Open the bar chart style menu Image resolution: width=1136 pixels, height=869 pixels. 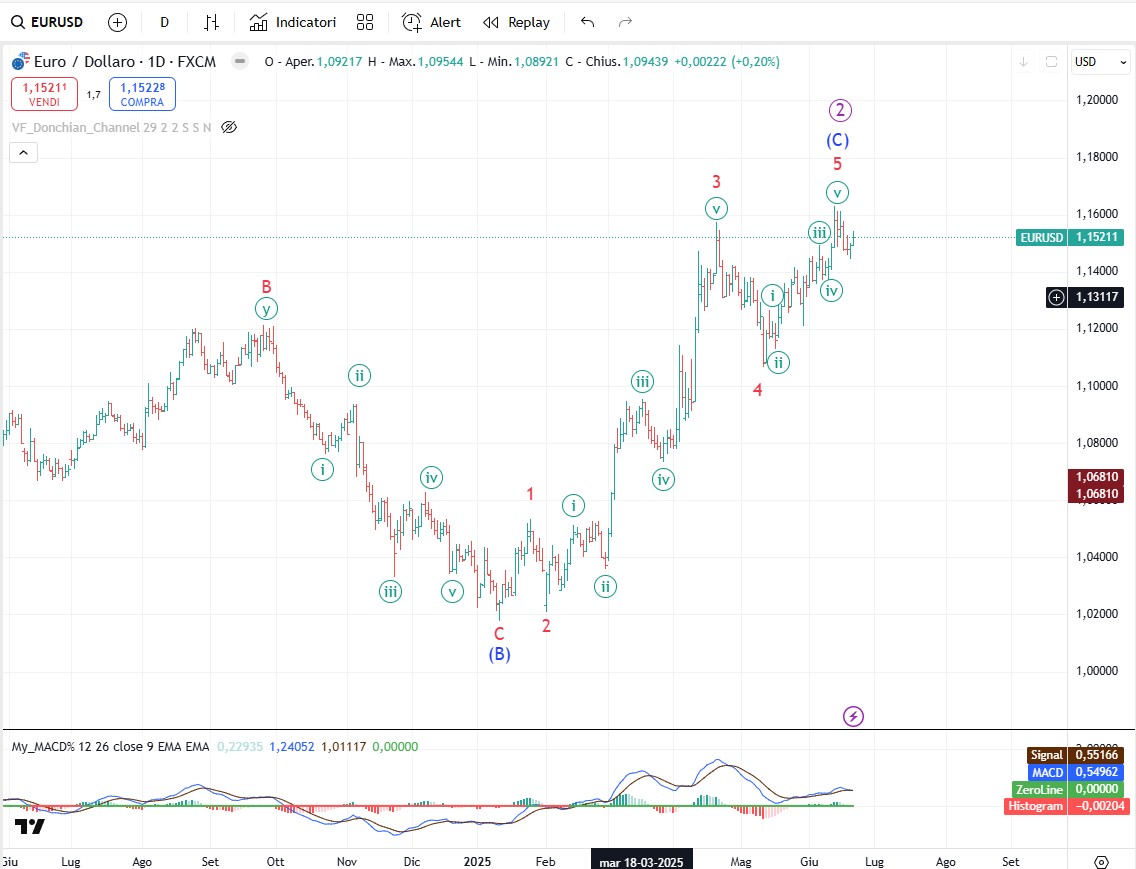[x=211, y=22]
